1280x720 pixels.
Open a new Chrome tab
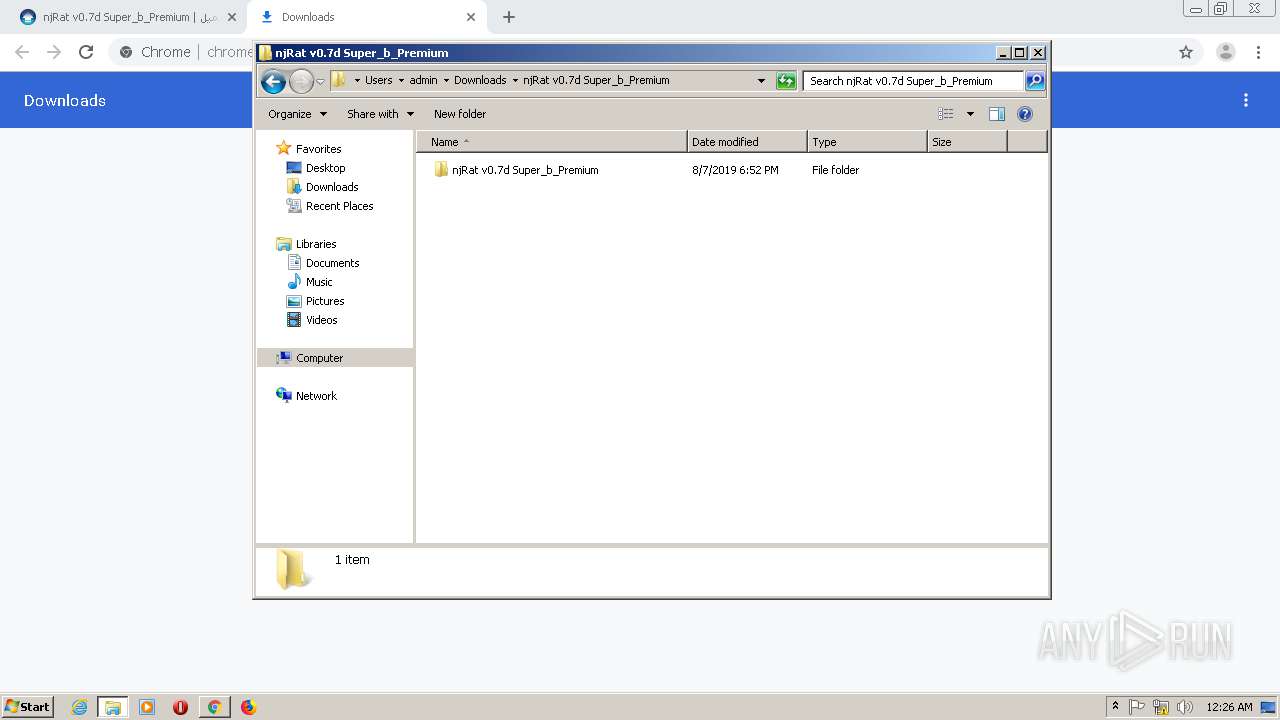click(x=509, y=17)
